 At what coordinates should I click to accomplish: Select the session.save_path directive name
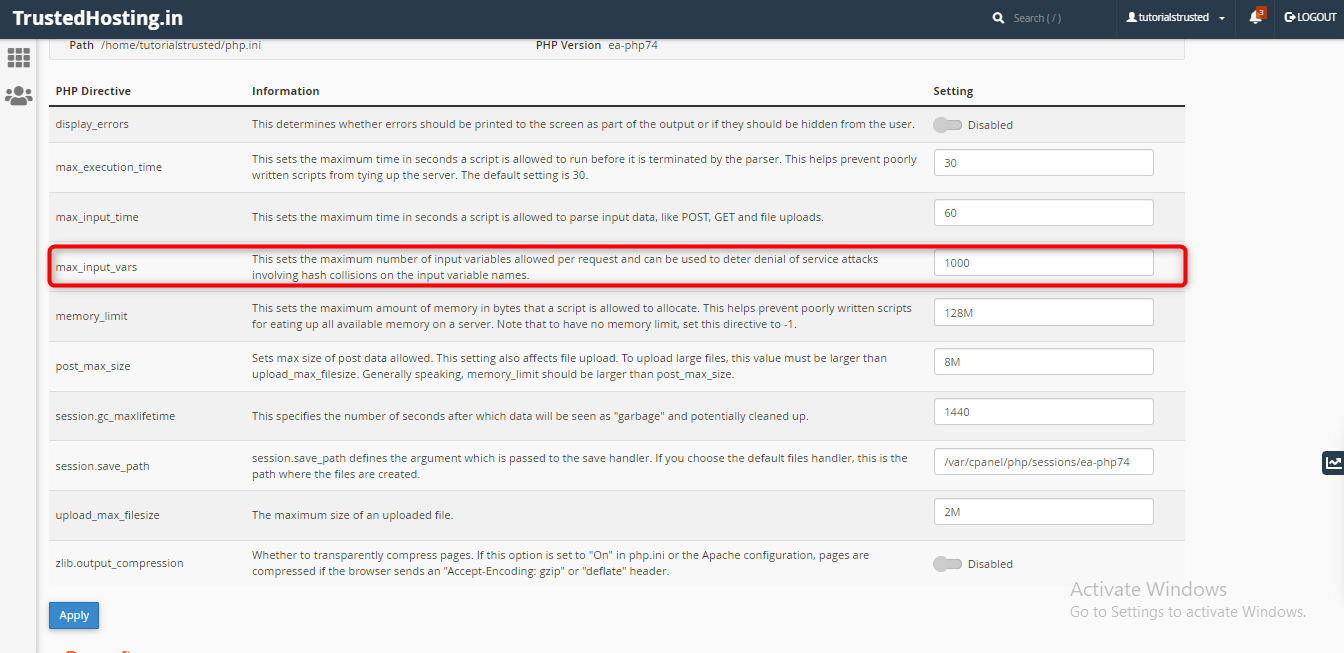pos(103,466)
